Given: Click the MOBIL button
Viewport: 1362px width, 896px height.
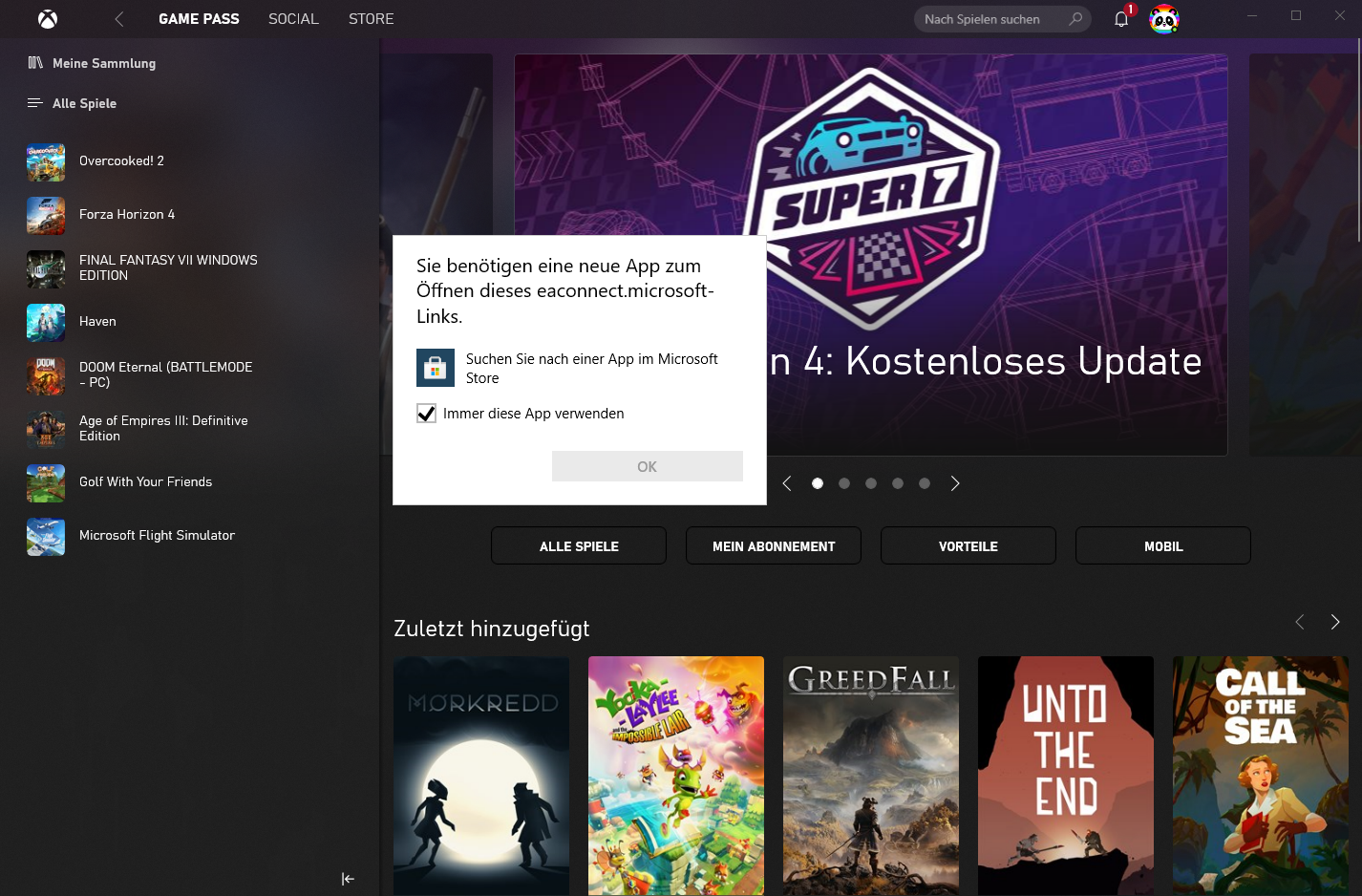Looking at the screenshot, I should coord(1163,545).
